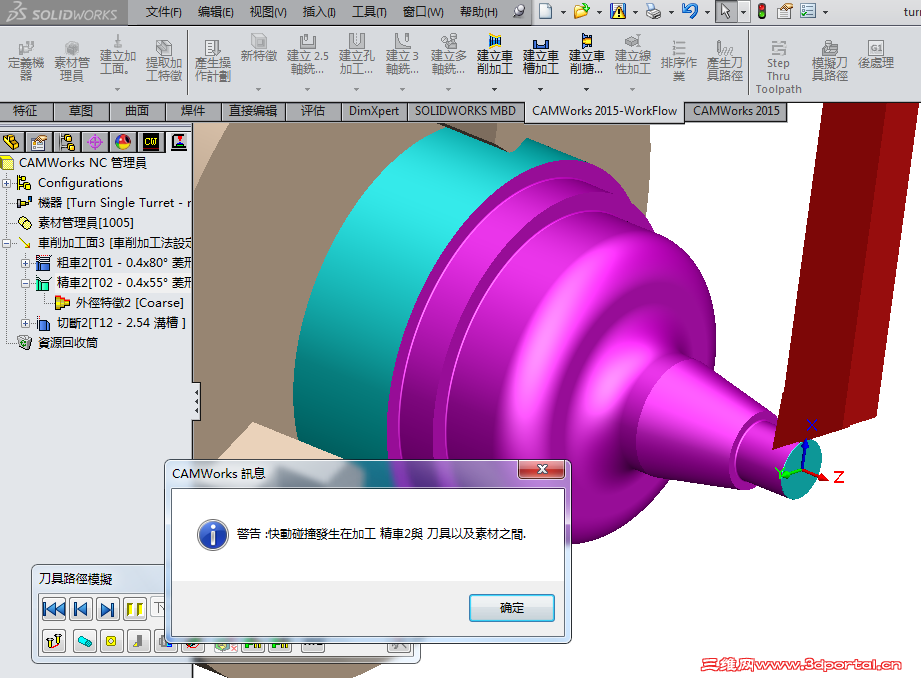Click the Print icon
Screen dimensions: 921x678
point(653,11)
